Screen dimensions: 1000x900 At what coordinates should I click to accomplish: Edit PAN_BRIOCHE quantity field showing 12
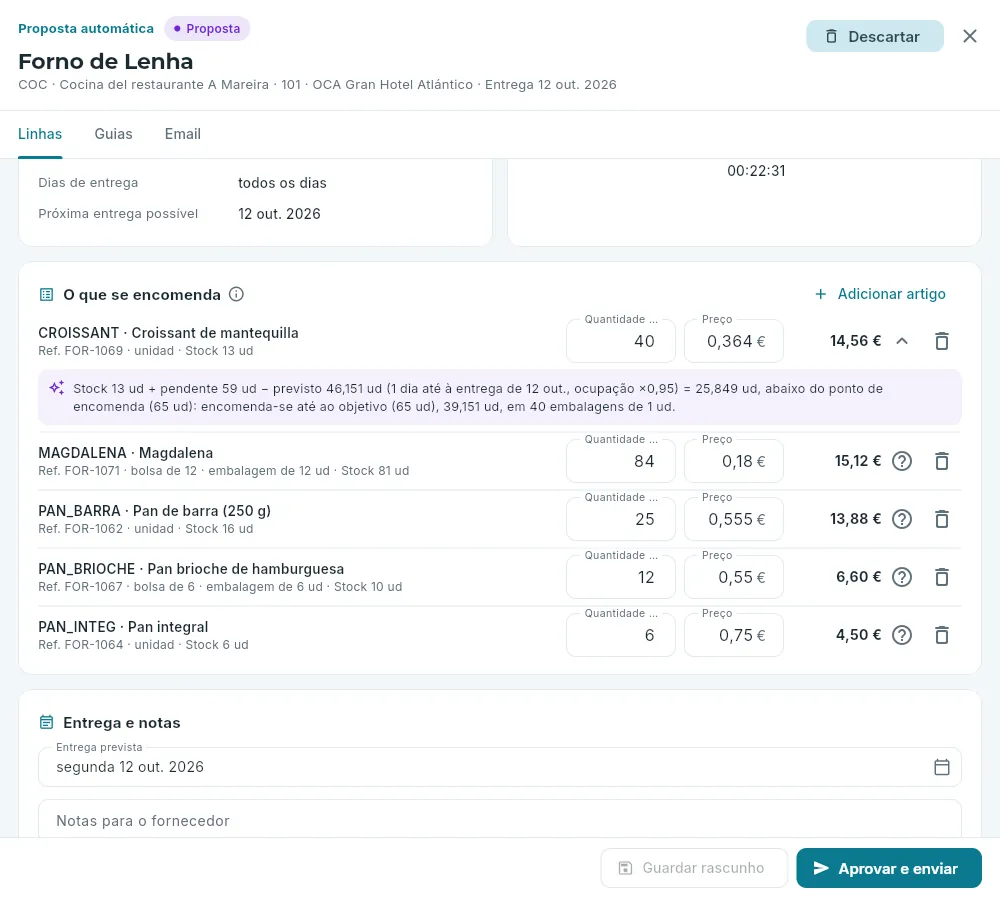click(x=621, y=577)
